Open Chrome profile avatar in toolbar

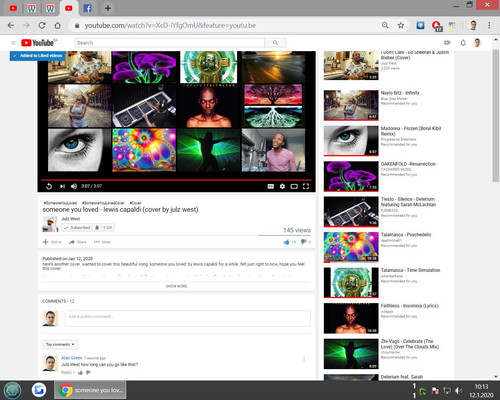tap(473, 25)
